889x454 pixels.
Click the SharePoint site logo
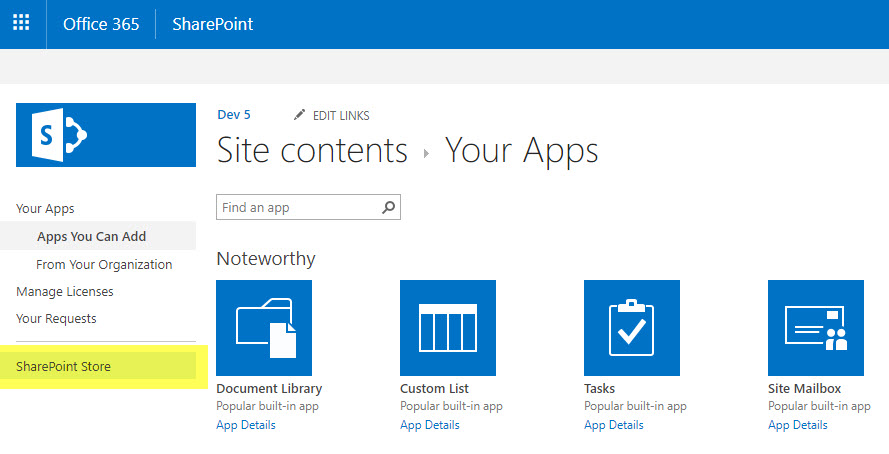pyautogui.click(x=106, y=135)
